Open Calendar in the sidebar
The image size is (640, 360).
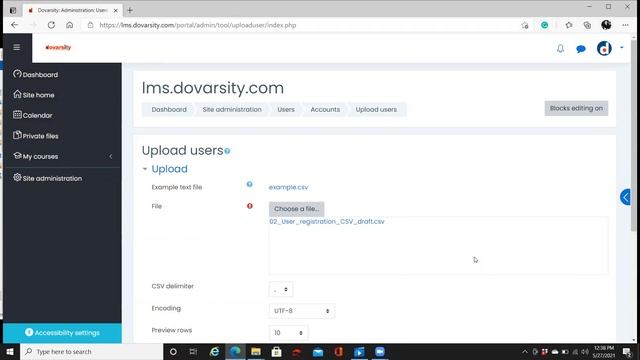pyautogui.click(x=33, y=115)
